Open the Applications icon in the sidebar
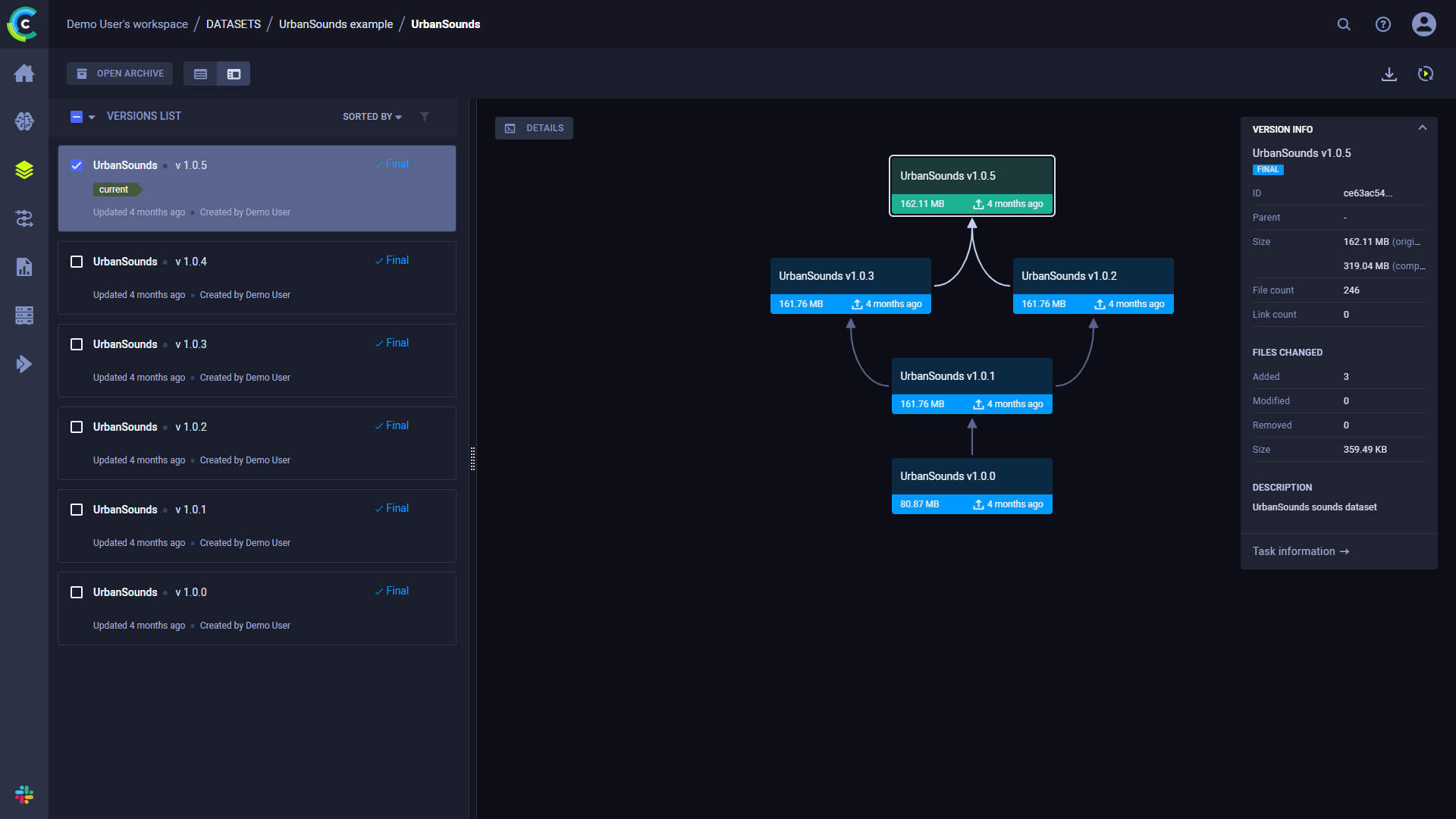 25,364
